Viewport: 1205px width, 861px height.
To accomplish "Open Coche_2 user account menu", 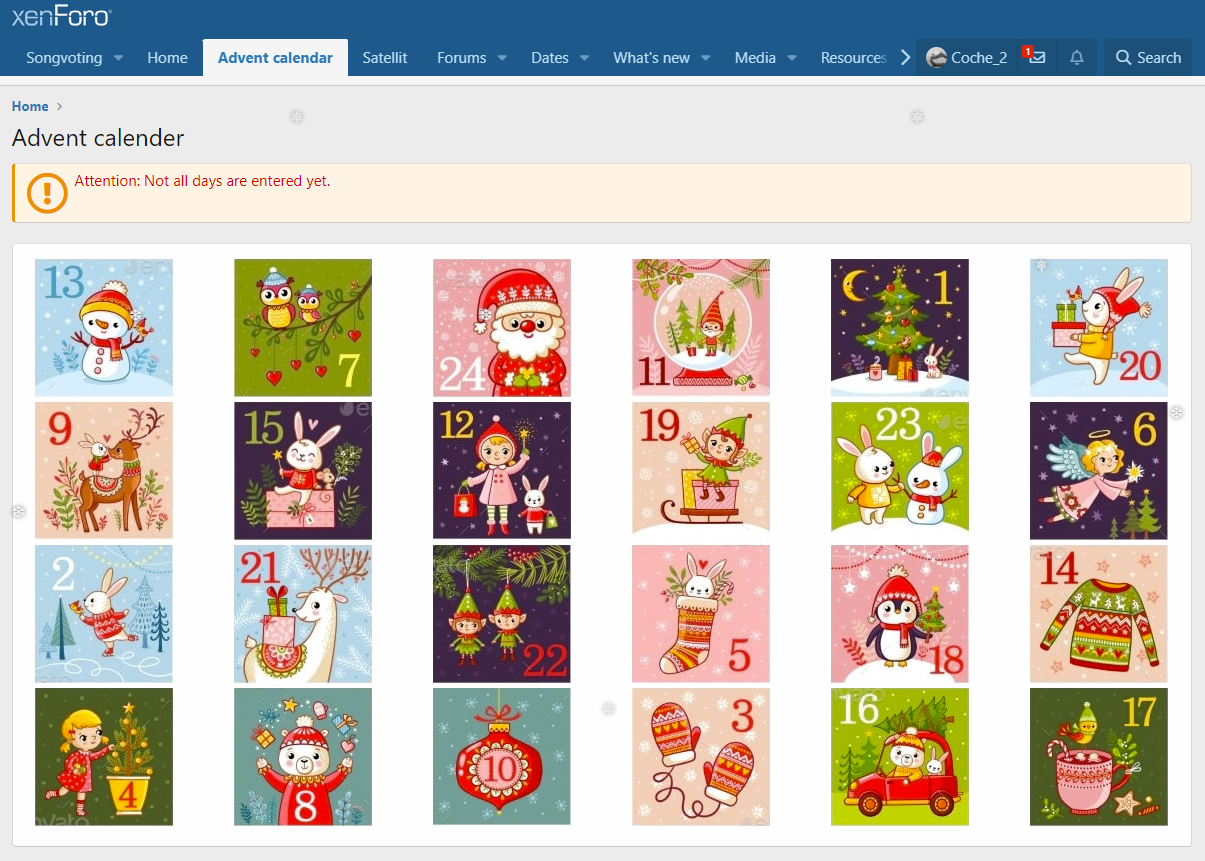I will coord(967,57).
